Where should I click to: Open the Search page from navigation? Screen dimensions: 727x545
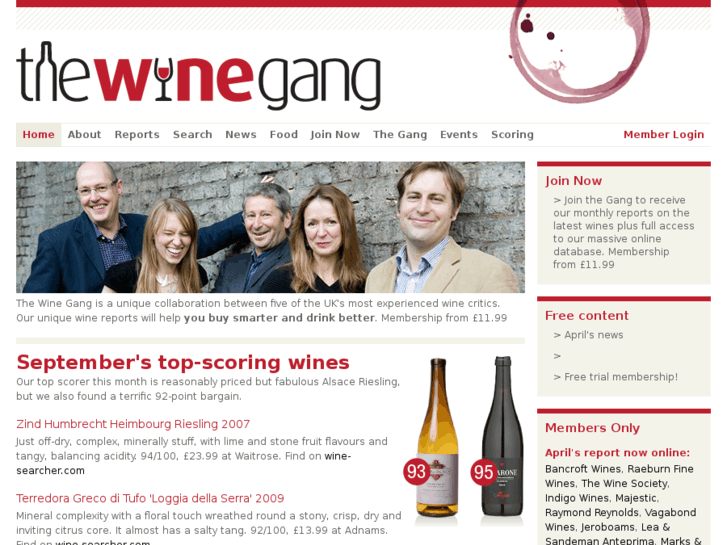pos(192,135)
